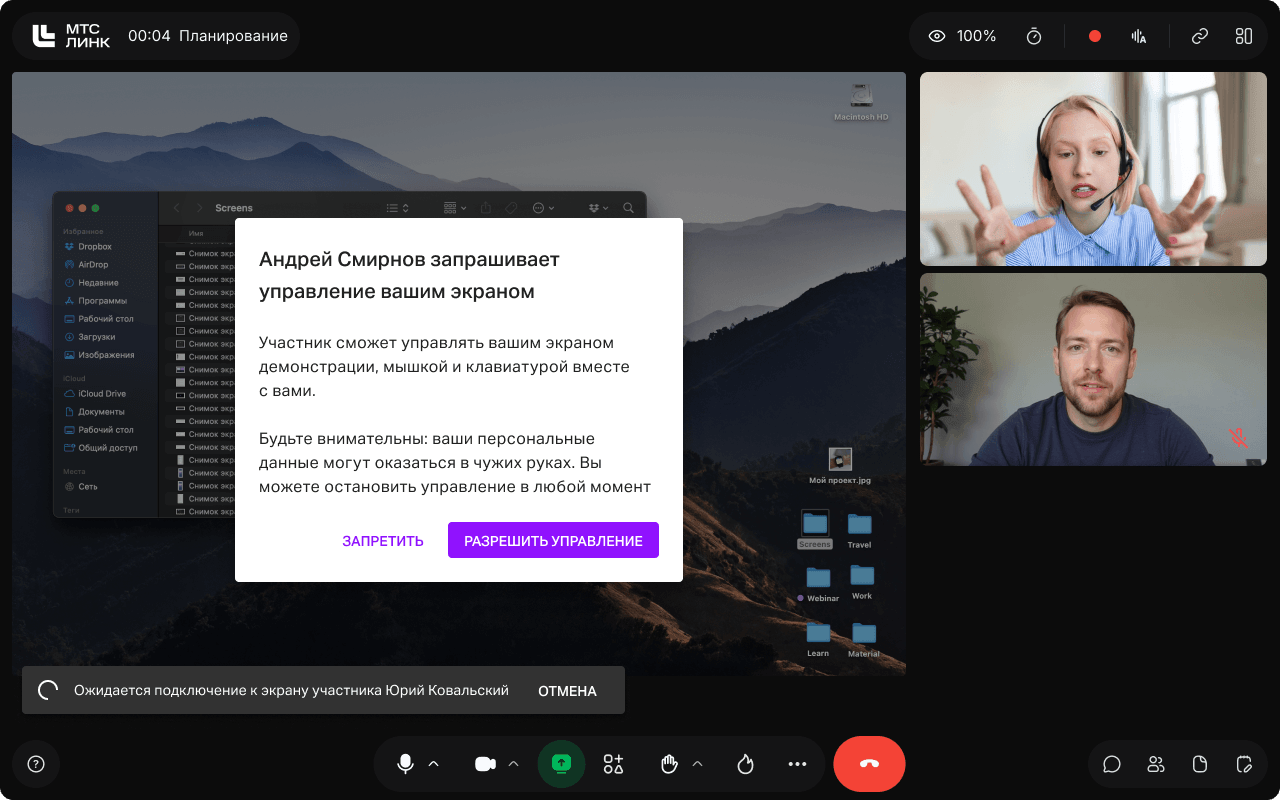
Task: Click the red end call button
Action: point(869,764)
